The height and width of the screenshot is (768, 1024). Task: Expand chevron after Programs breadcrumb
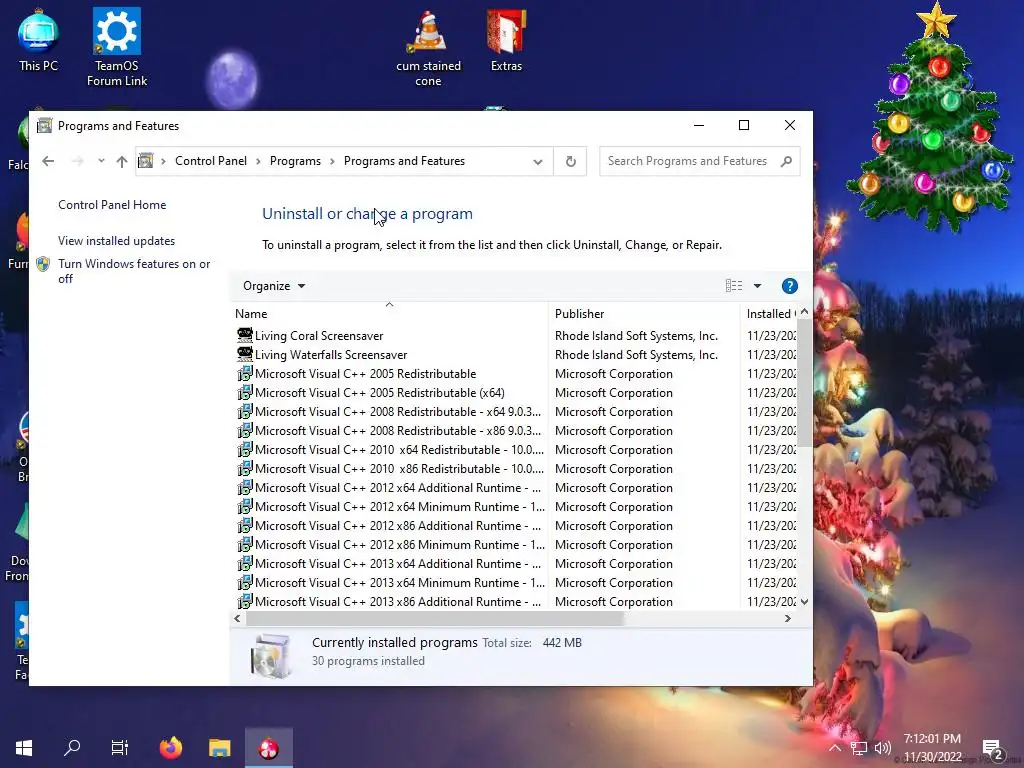332,161
